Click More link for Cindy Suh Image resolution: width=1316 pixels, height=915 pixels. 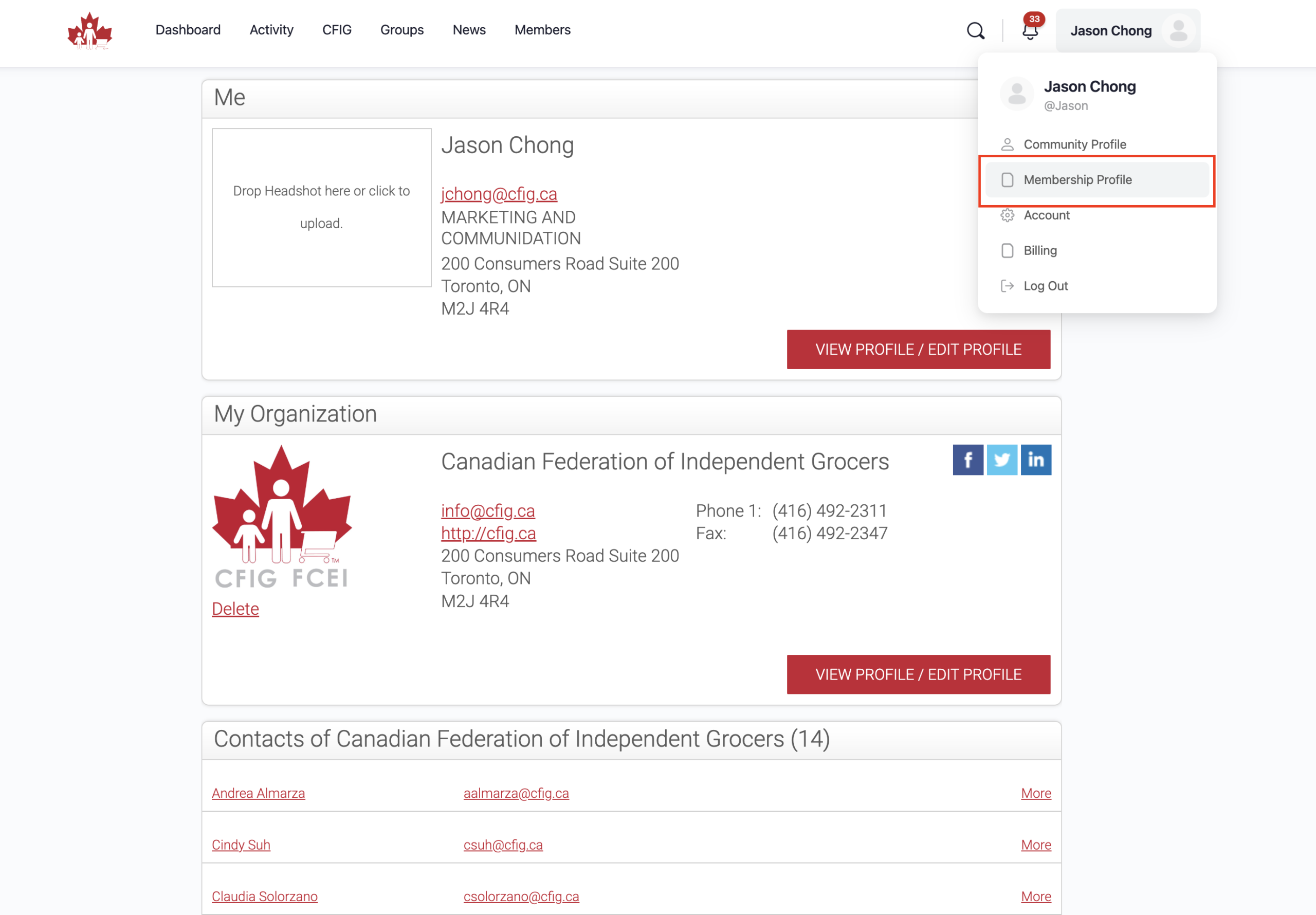(1036, 845)
